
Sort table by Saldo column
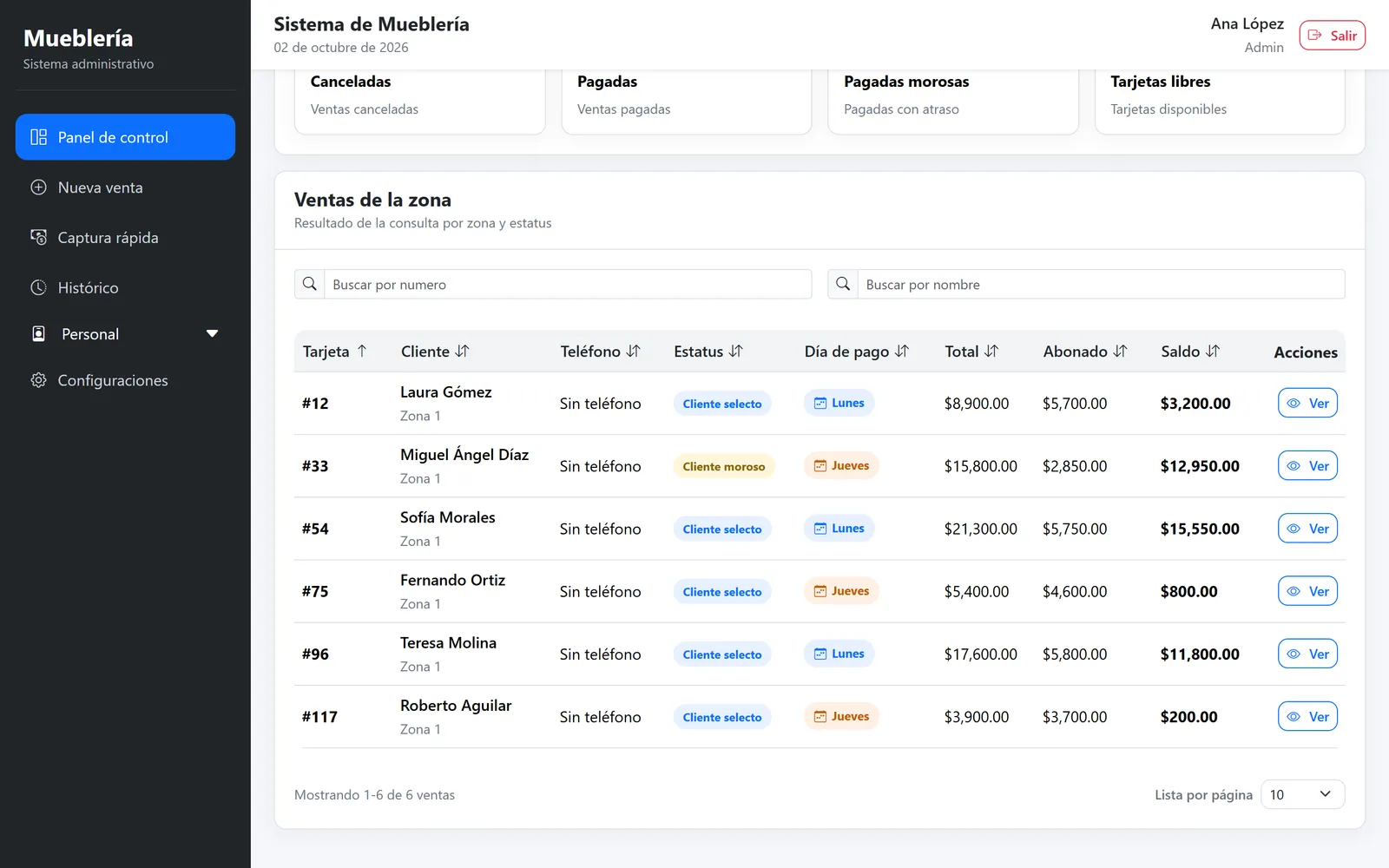[x=1190, y=352]
